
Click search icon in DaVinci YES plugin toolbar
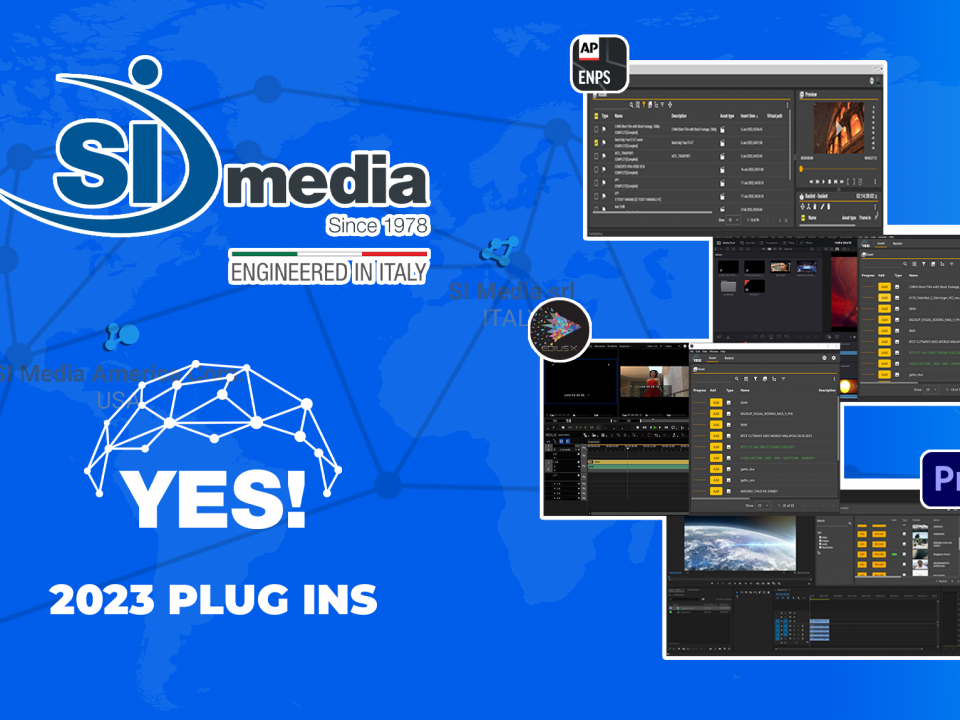point(905,264)
